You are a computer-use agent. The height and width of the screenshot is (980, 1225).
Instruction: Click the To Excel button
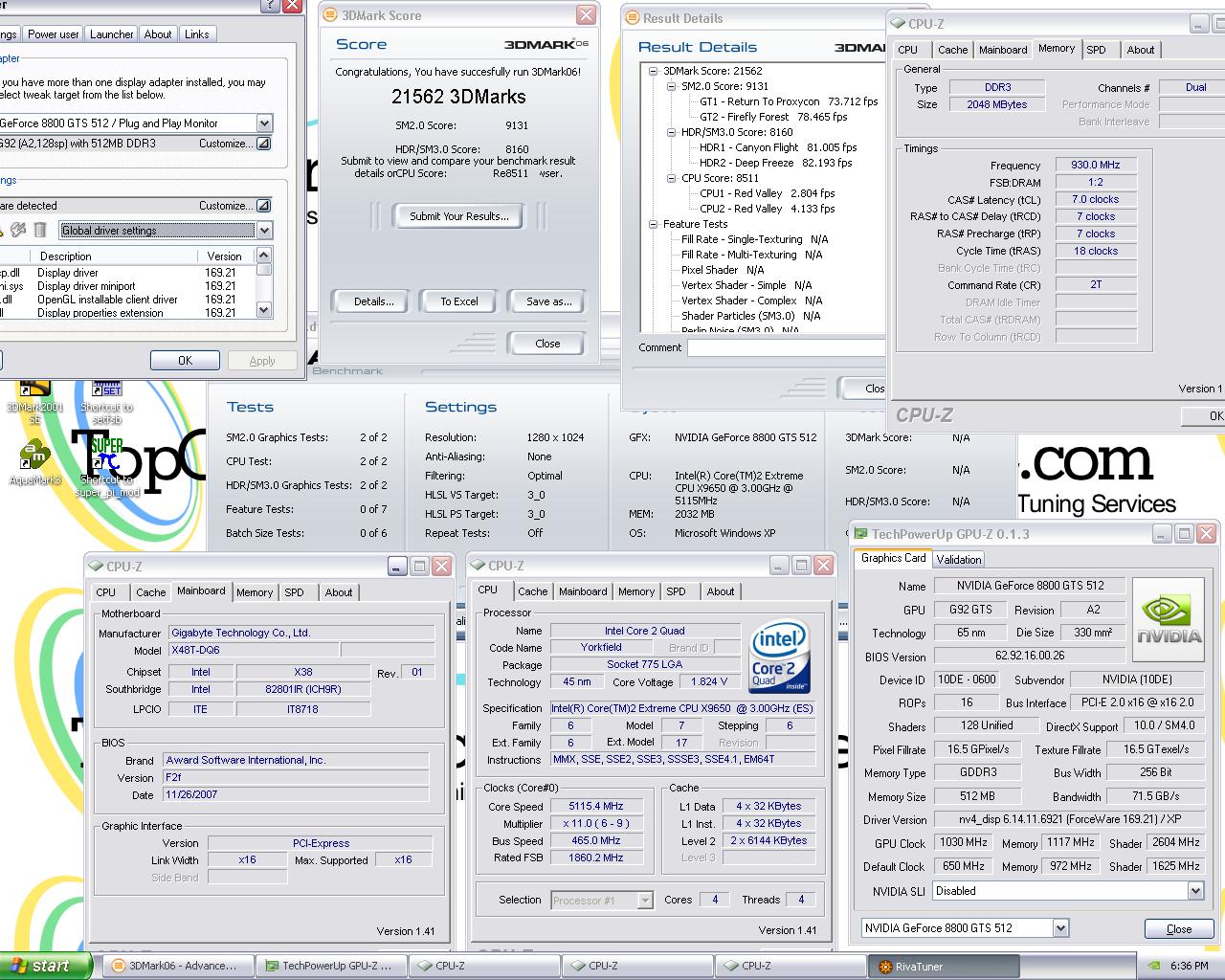point(459,301)
